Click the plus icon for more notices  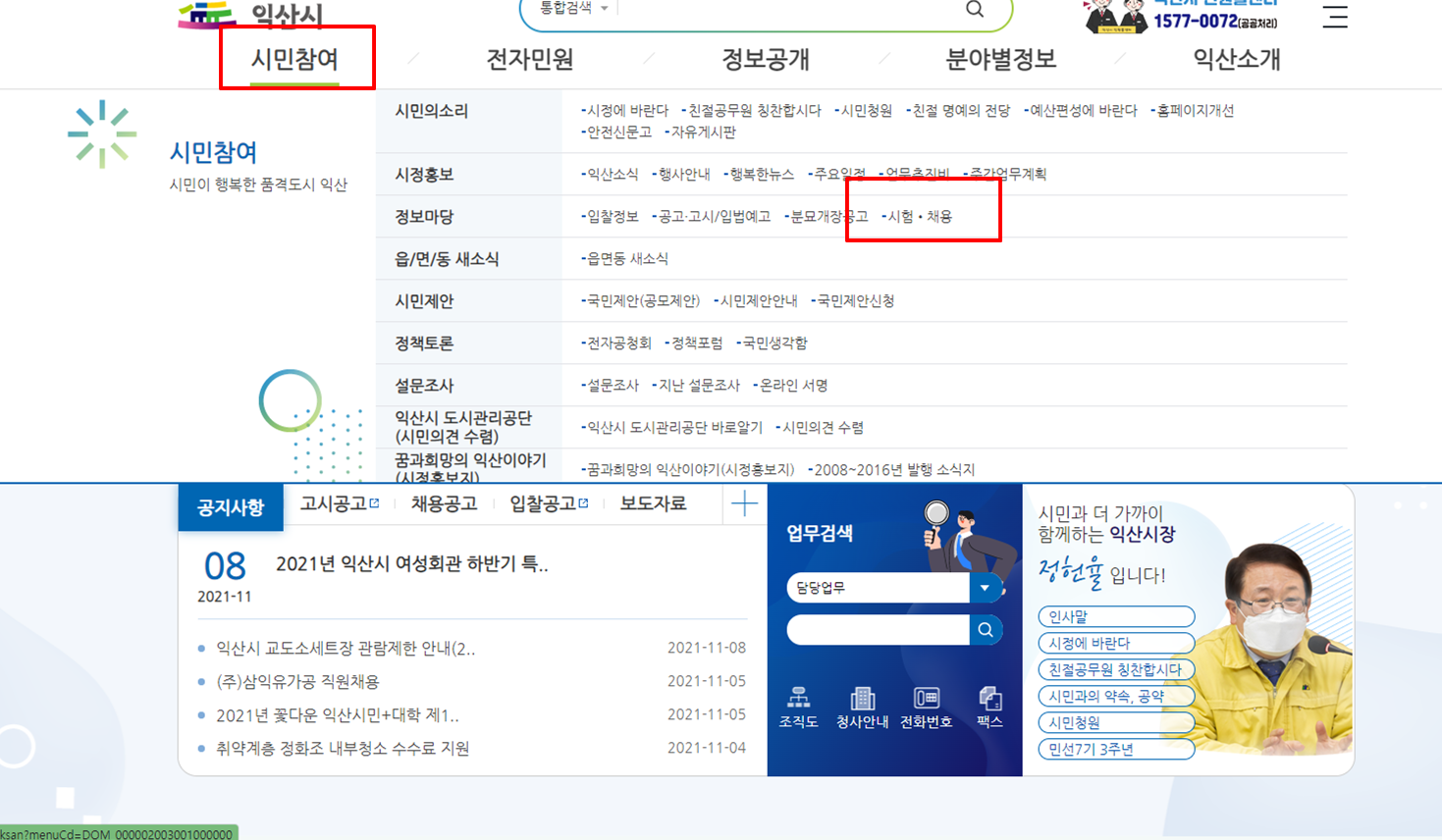744,504
